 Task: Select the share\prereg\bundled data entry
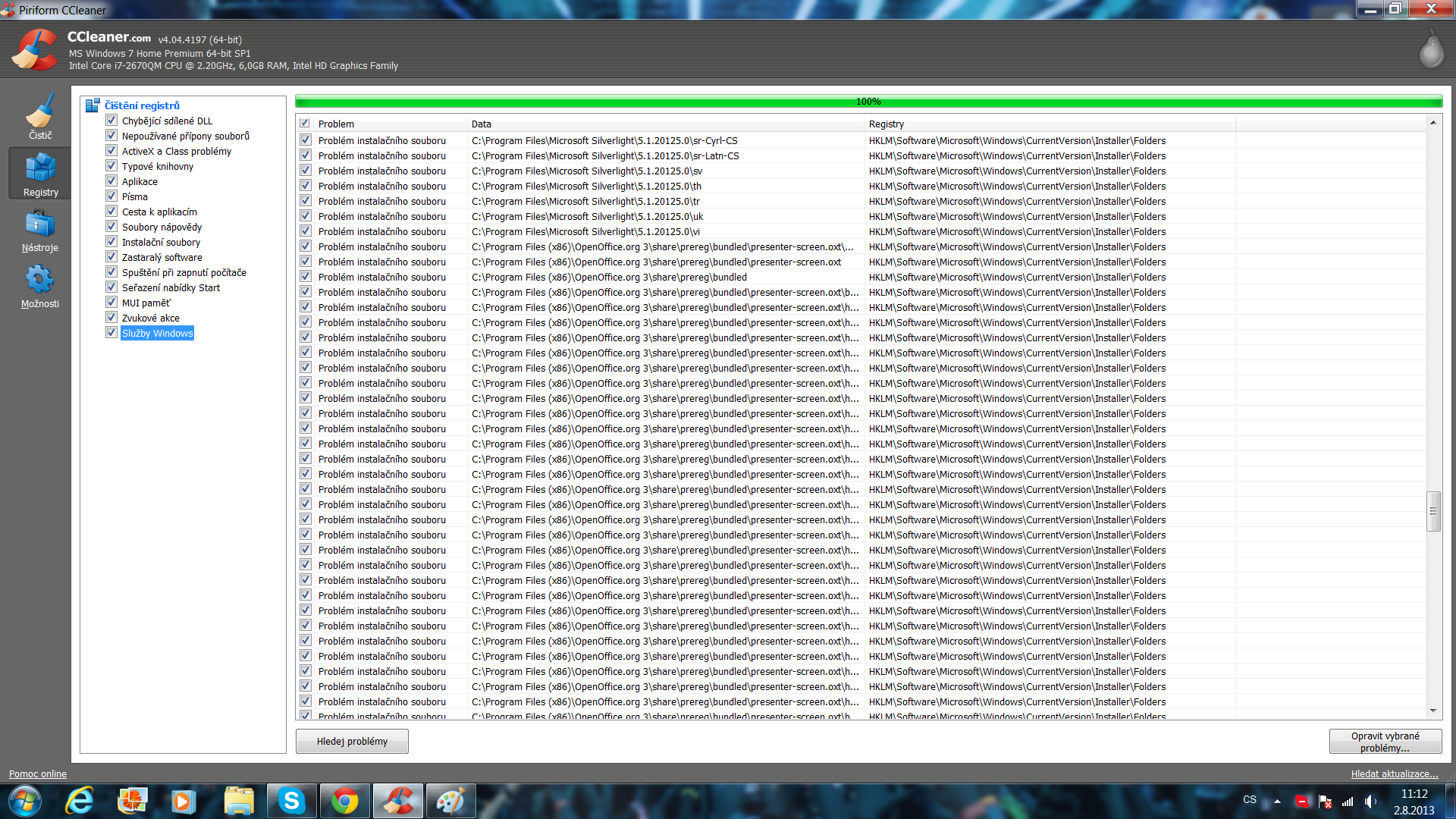[609, 277]
